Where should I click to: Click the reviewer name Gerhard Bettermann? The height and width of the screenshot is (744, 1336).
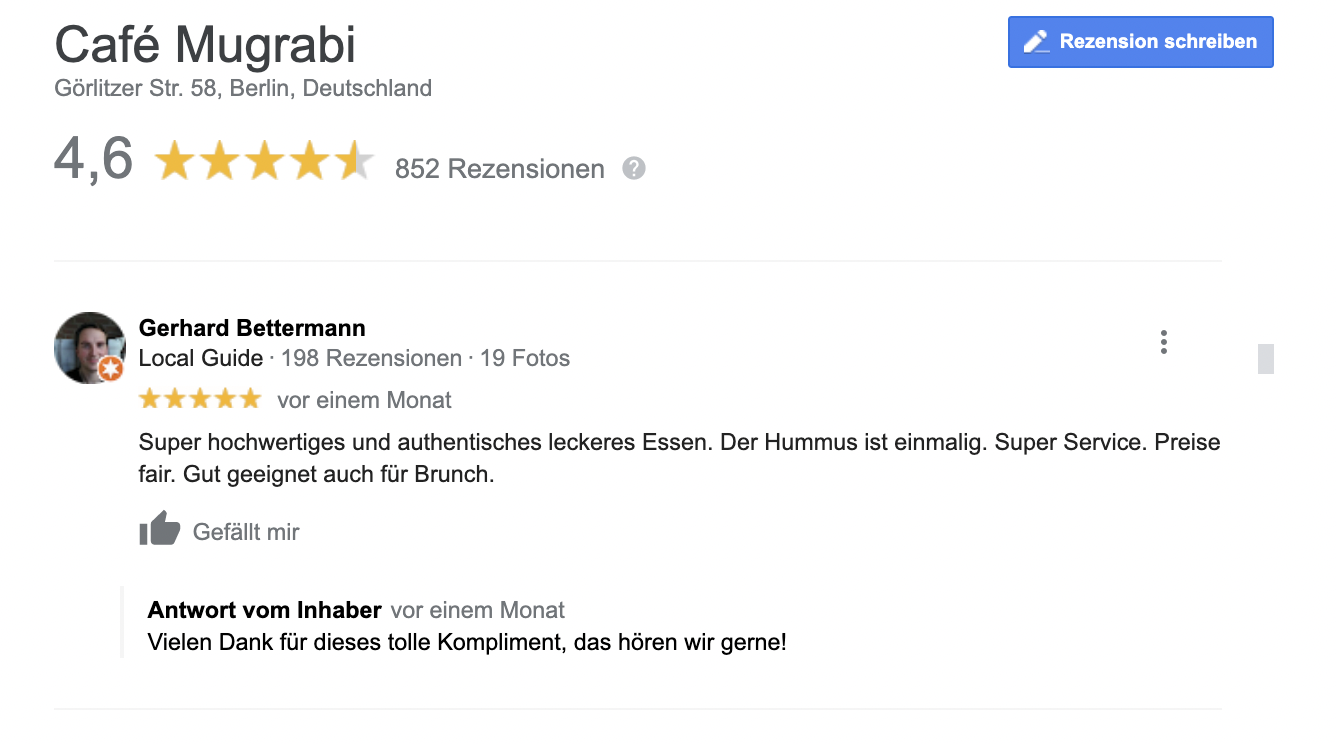tap(251, 327)
